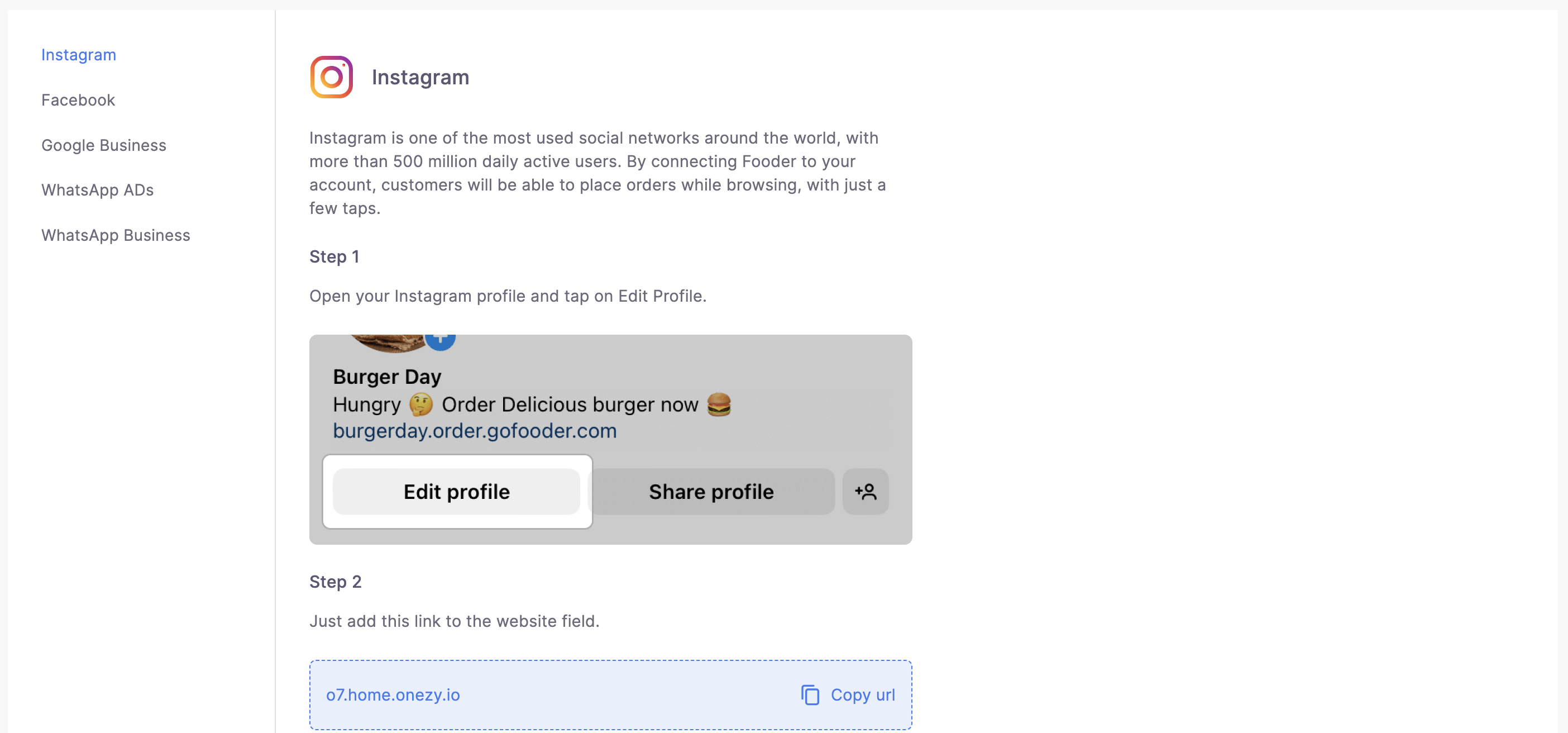Select Google Business in sidebar

103,145
